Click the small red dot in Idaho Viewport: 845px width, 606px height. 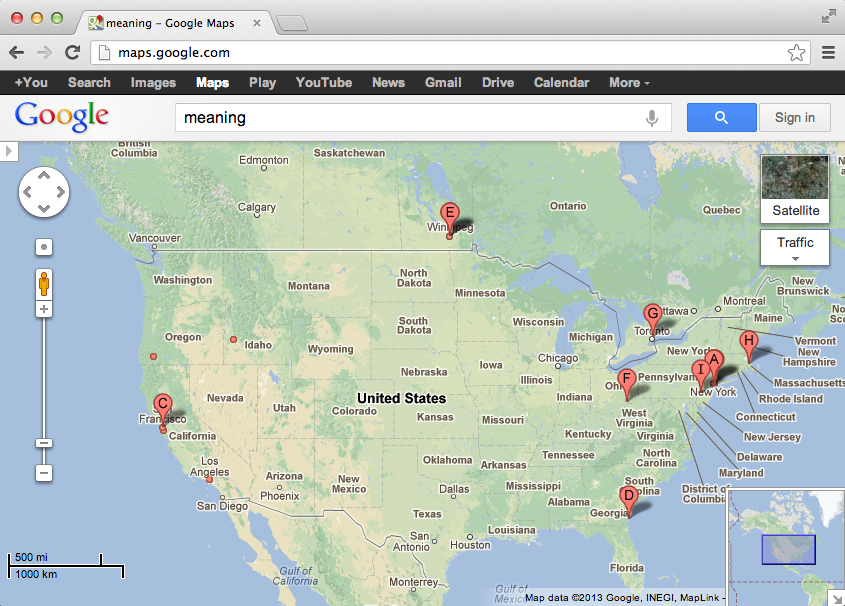tap(233, 339)
